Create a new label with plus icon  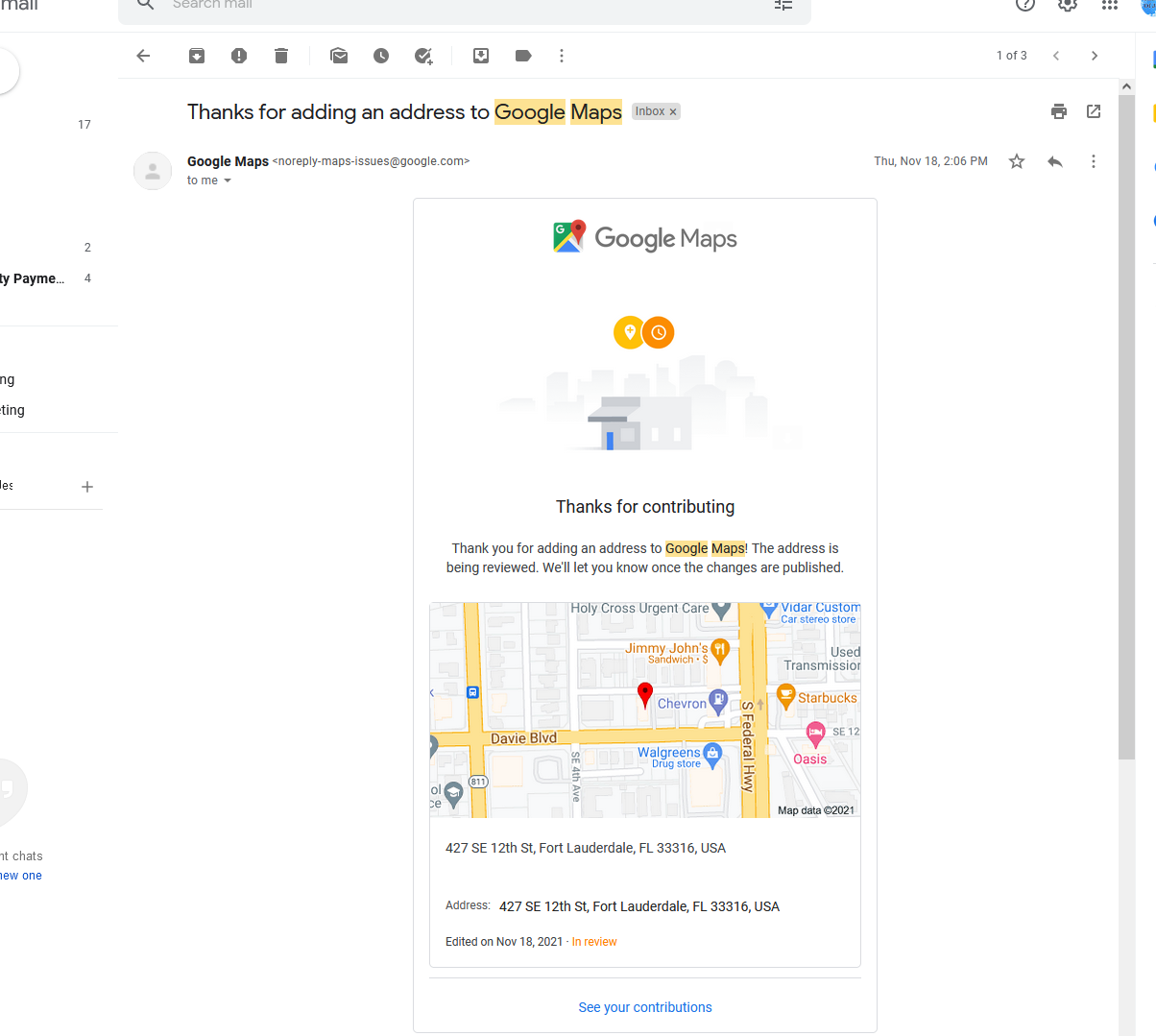[87, 487]
